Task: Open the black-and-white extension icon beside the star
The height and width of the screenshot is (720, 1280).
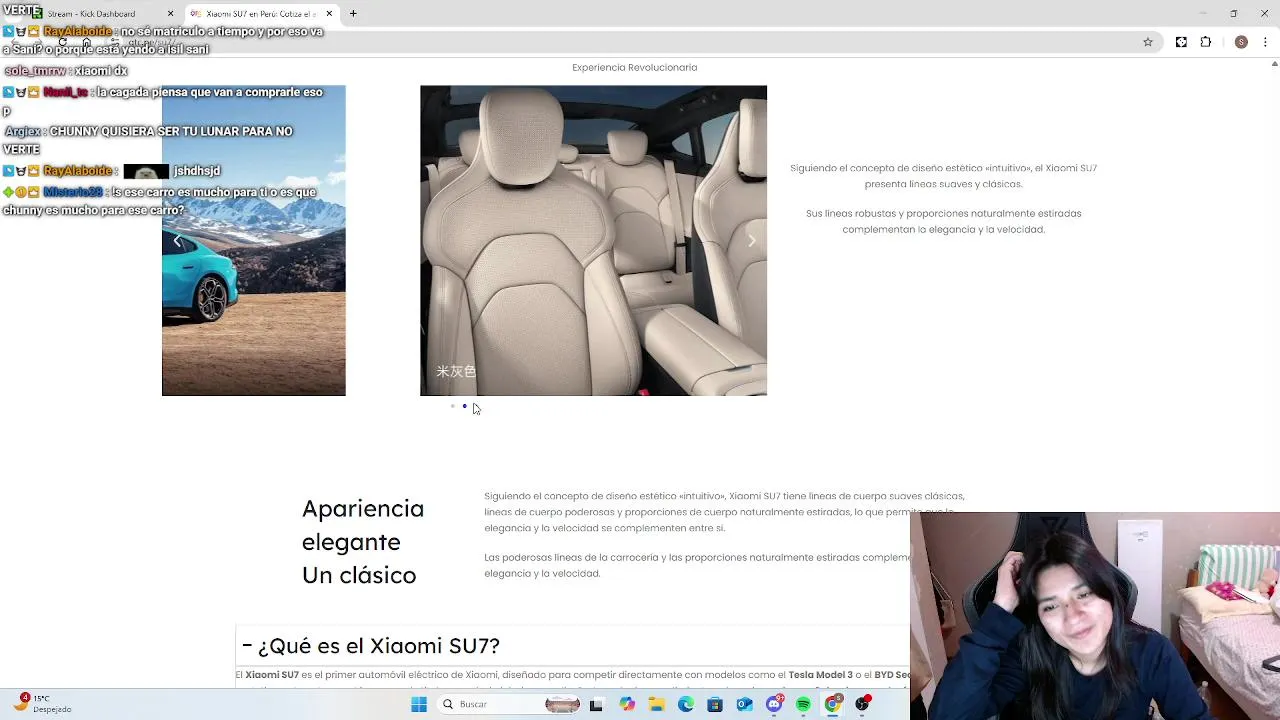Action: pos(1181,42)
